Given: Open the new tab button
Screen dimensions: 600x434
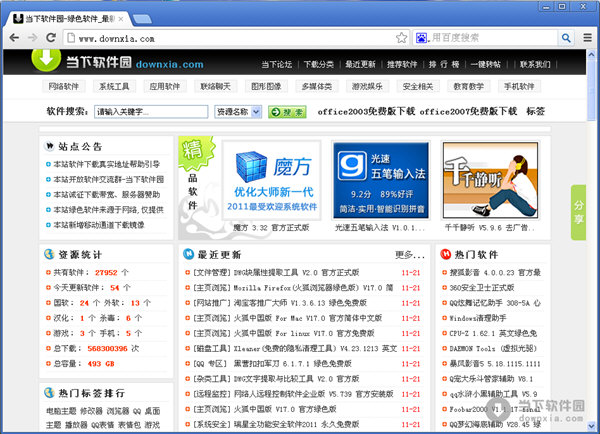Looking at the screenshot, I should pos(142,19).
